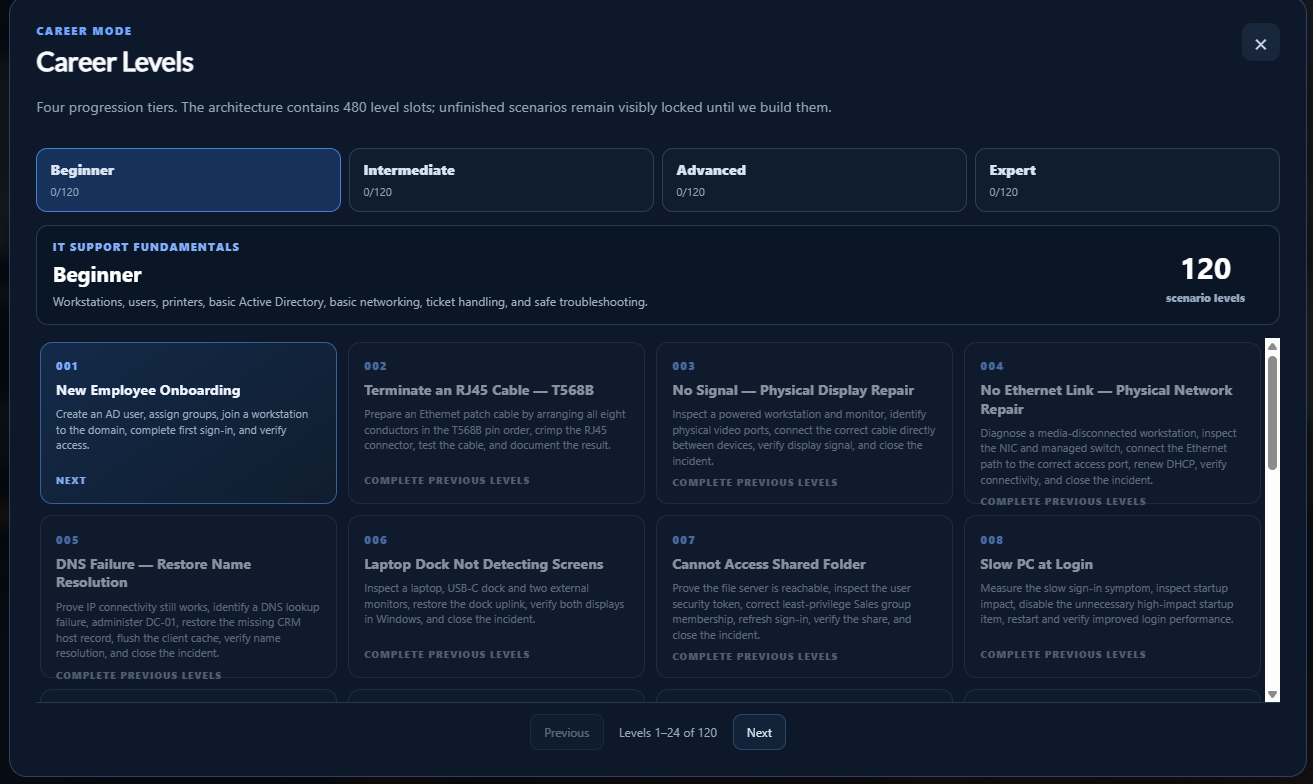Open level 001 New Employee Onboarding

coord(188,423)
